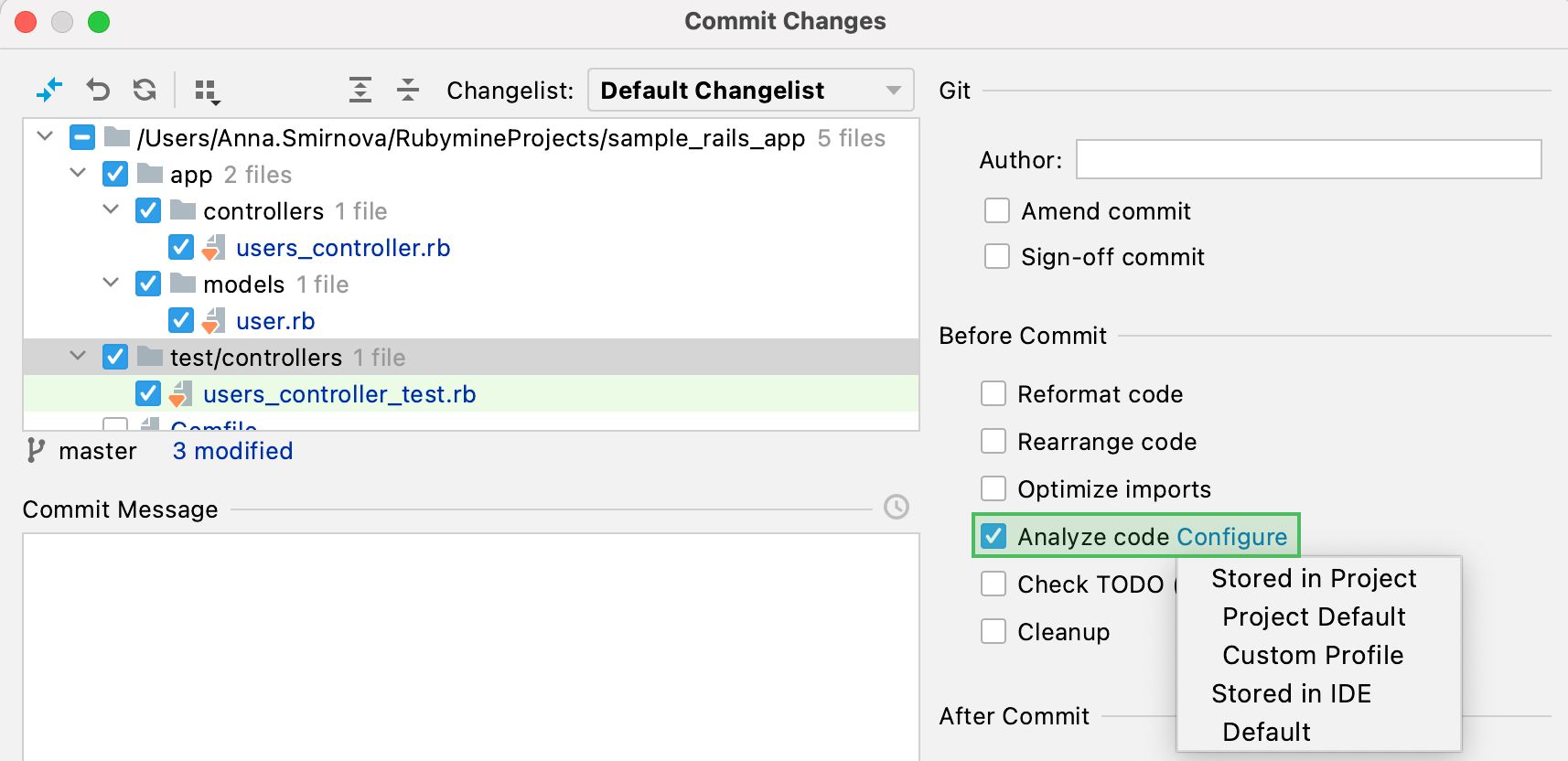Click in the Commit Message text area
This screenshot has height=761, width=1568.
[x=470, y=647]
